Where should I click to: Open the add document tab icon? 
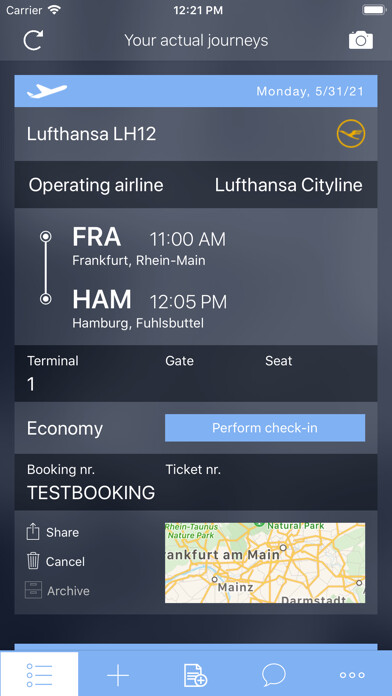pyautogui.click(x=196, y=675)
